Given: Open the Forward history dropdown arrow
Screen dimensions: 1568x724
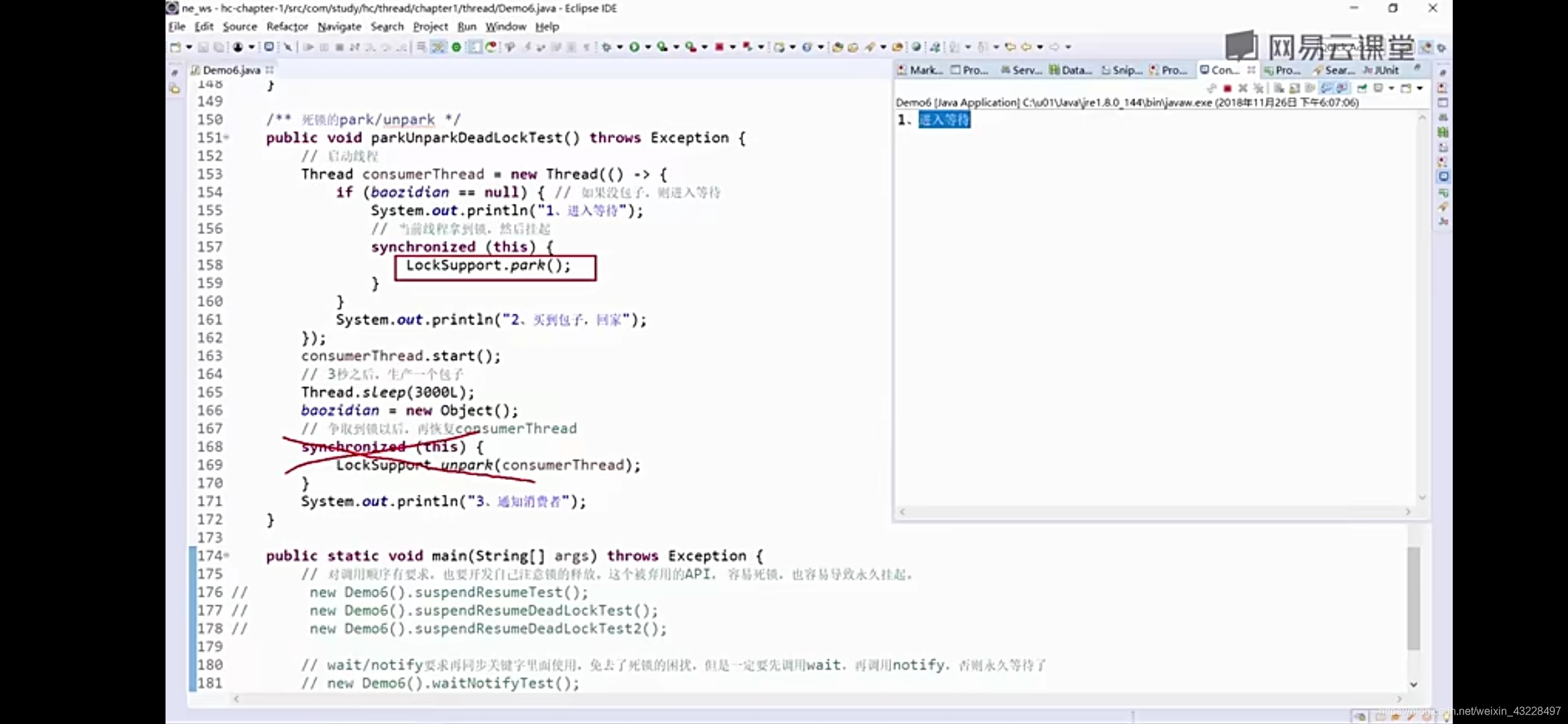Looking at the screenshot, I should [x=1068, y=47].
